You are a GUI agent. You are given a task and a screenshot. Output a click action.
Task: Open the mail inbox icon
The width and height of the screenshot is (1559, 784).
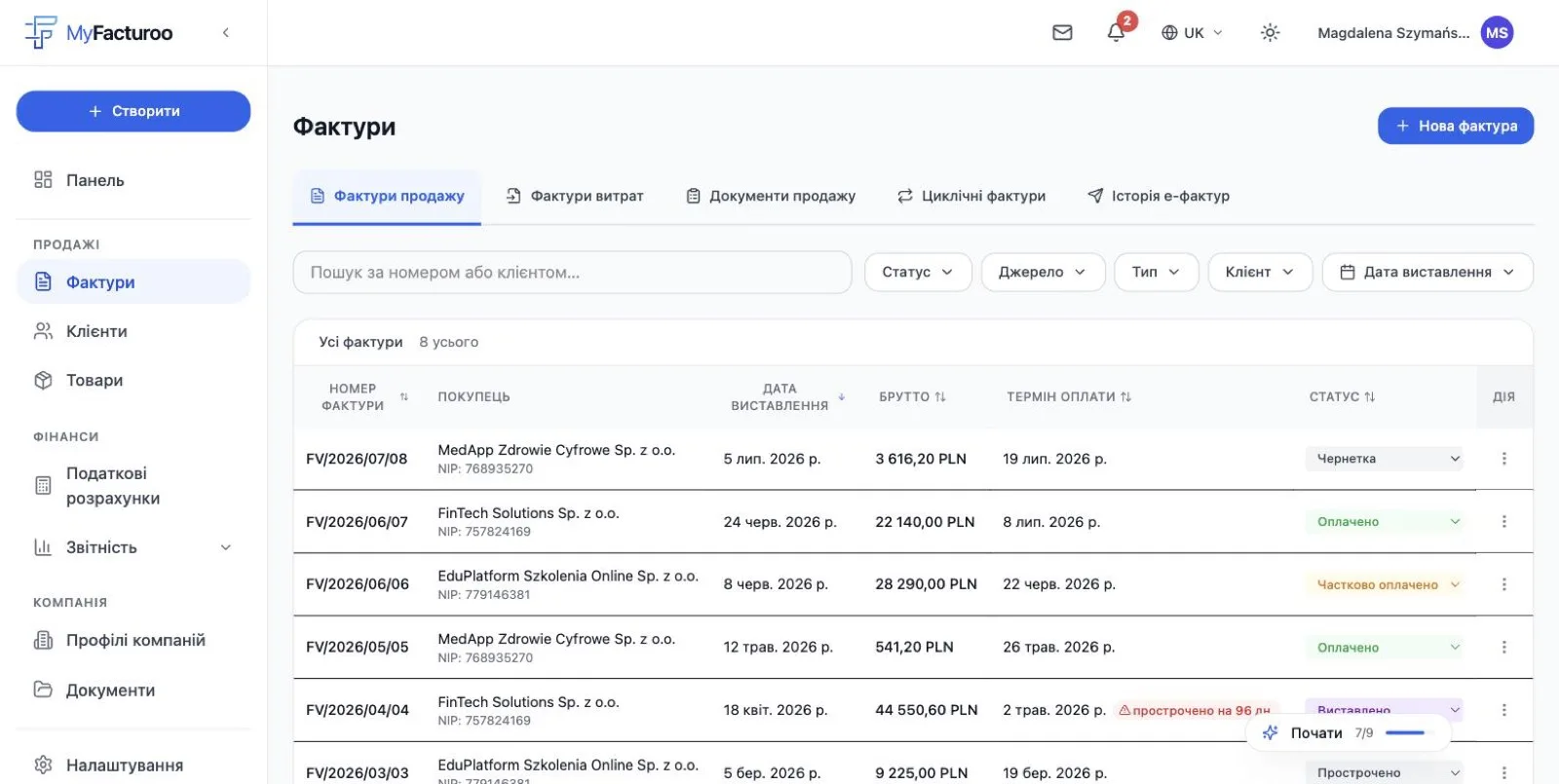[x=1062, y=33]
